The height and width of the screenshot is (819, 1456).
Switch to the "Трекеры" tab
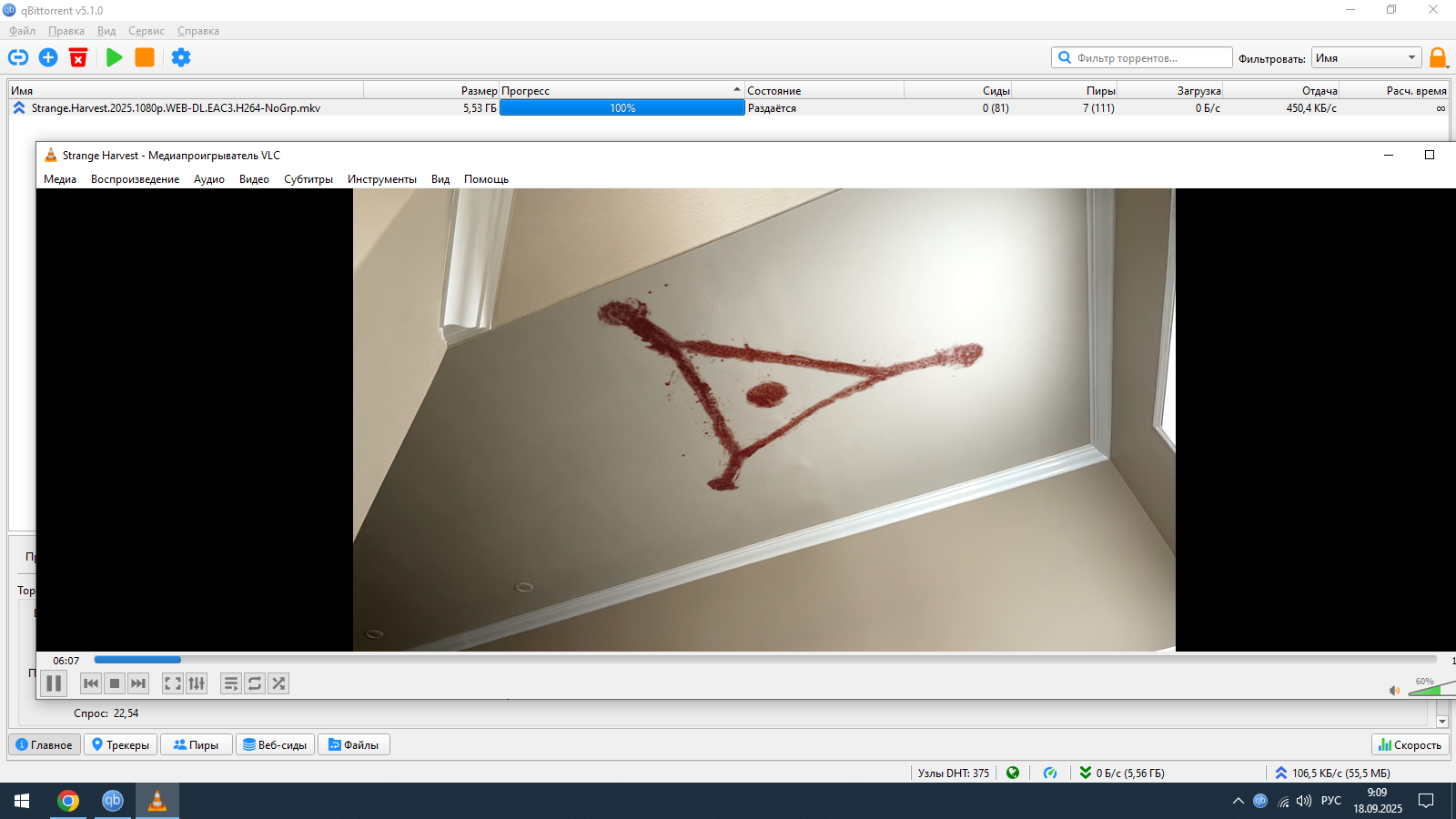[x=121, y=744]
